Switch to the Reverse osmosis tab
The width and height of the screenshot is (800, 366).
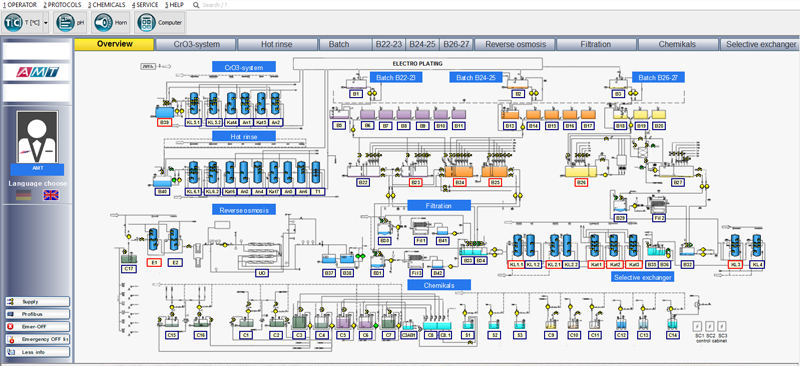pyautogui.click(x=515, y=44)
